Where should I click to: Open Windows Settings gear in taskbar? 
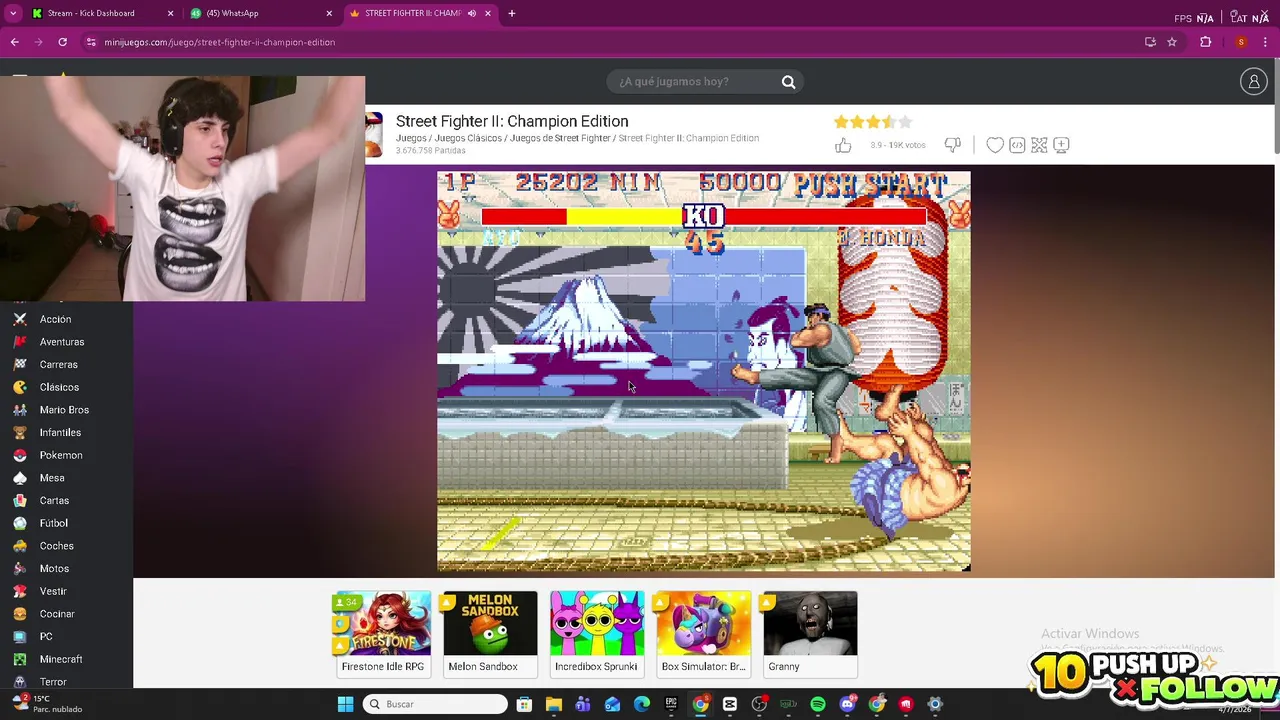pyautogui.click(x=935, y=704)
